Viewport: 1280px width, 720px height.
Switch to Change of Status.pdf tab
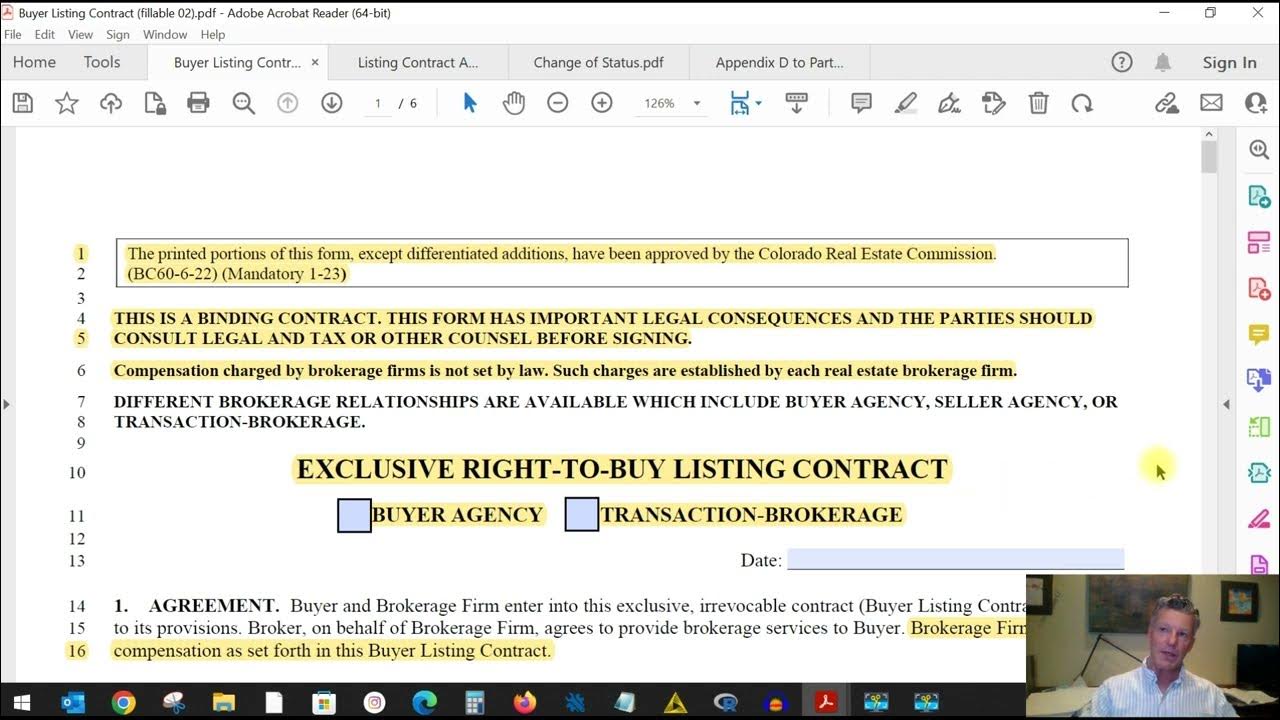point(598,62)
